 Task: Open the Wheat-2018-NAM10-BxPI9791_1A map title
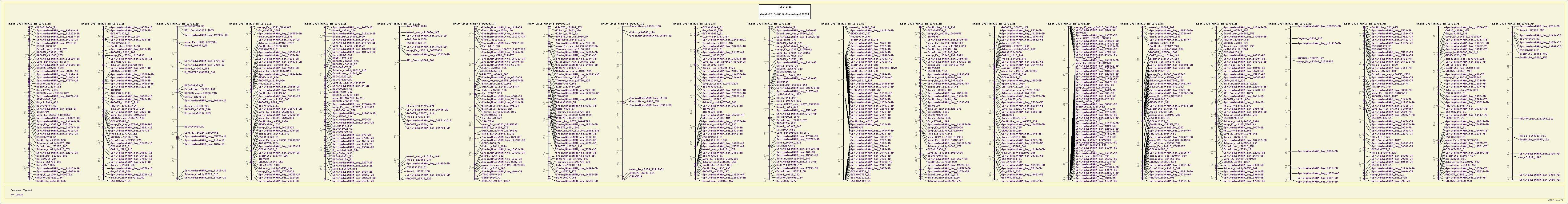[29, 24]
